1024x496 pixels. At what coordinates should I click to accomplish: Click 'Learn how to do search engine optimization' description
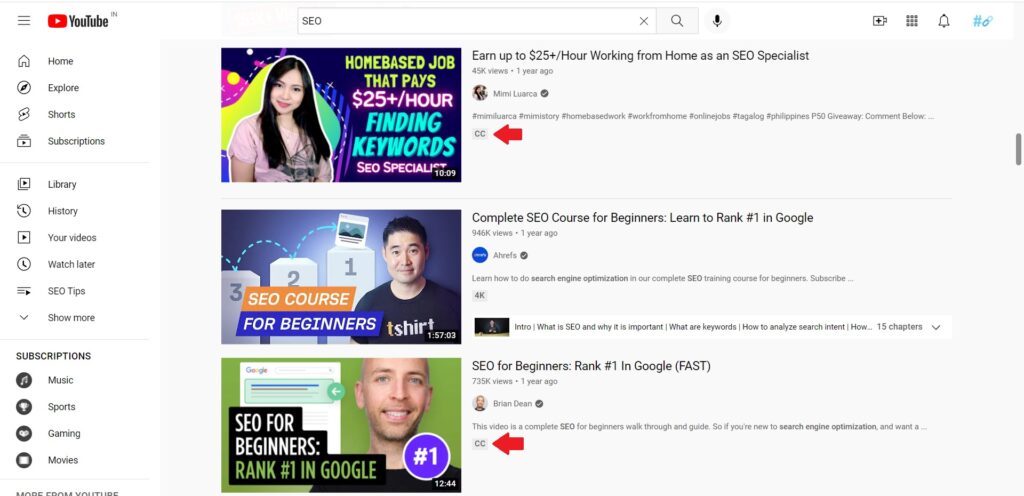click(x=662, y=278)
